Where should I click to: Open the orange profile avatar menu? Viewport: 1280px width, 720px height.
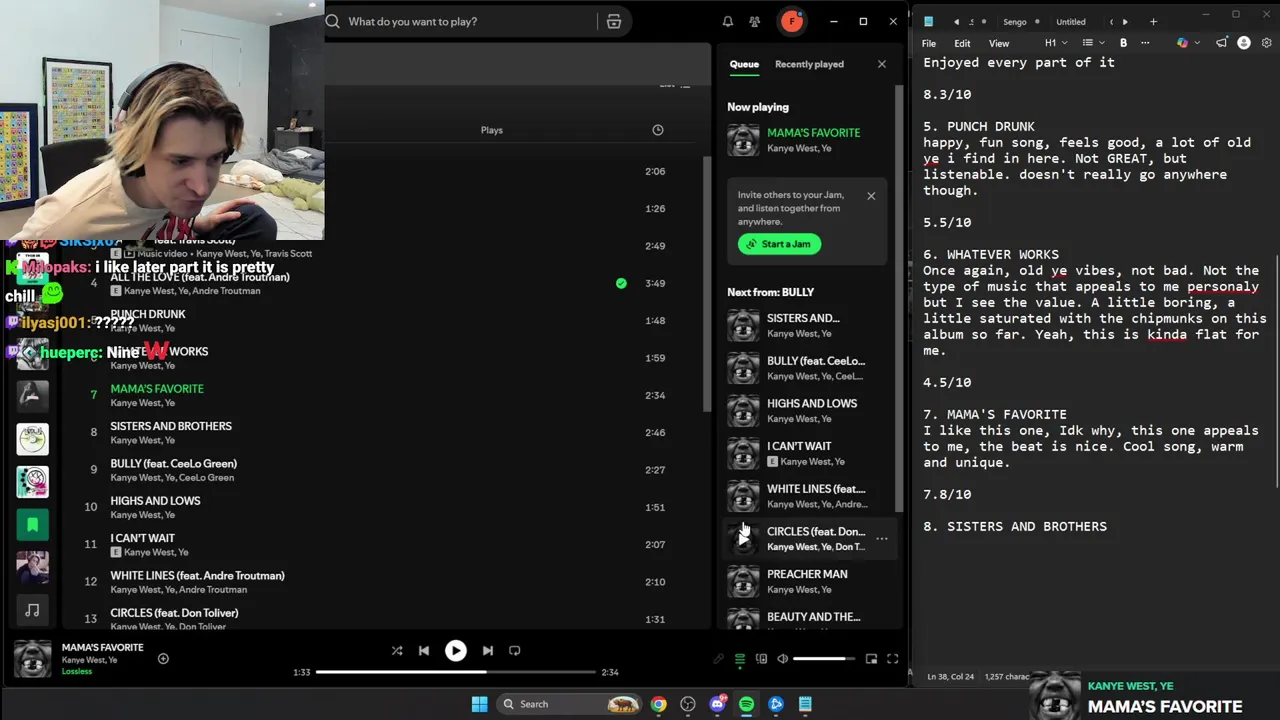791,21
